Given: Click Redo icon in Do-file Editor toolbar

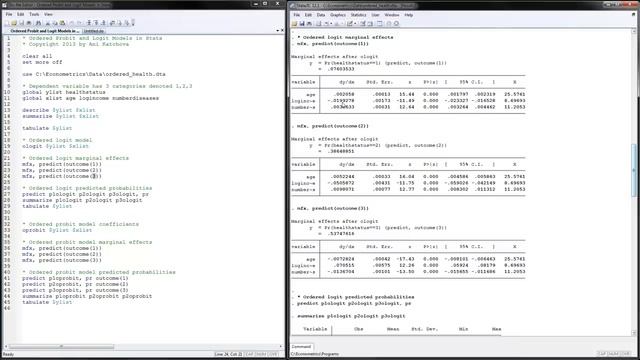Looking at the screenshot, I should 80,23.
